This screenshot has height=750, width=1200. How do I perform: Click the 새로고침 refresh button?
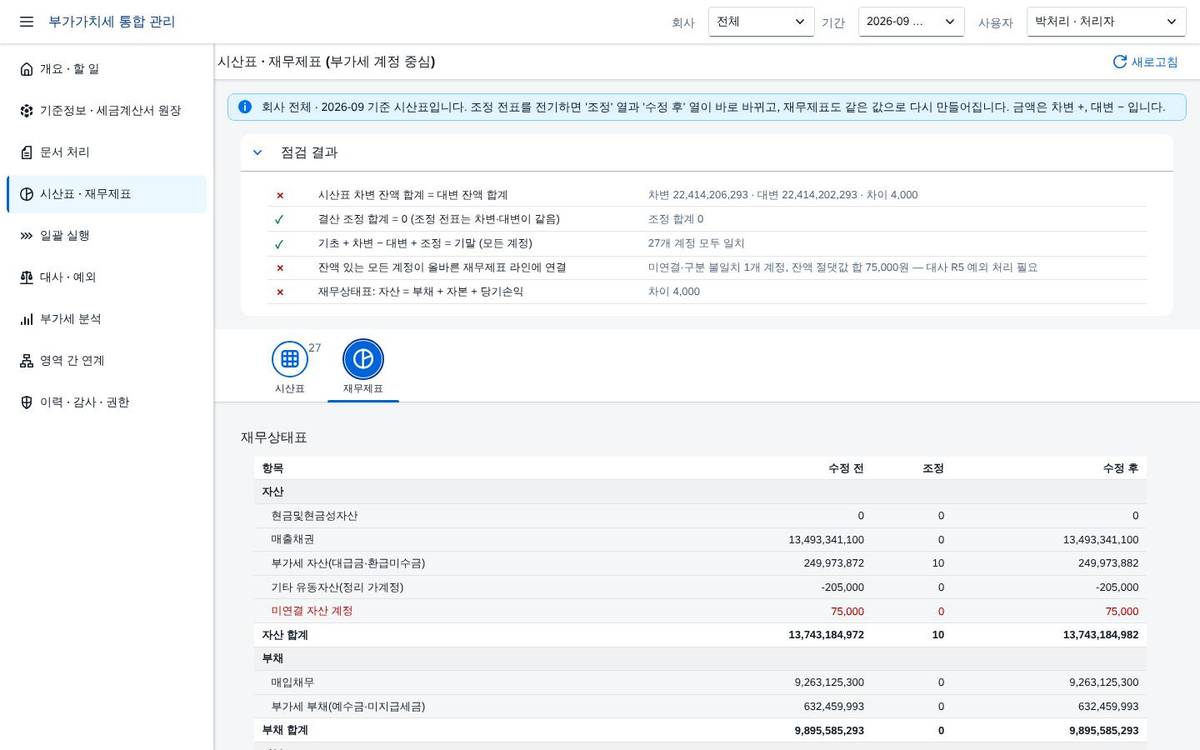pyautogui.click(x=1145, y=62)
